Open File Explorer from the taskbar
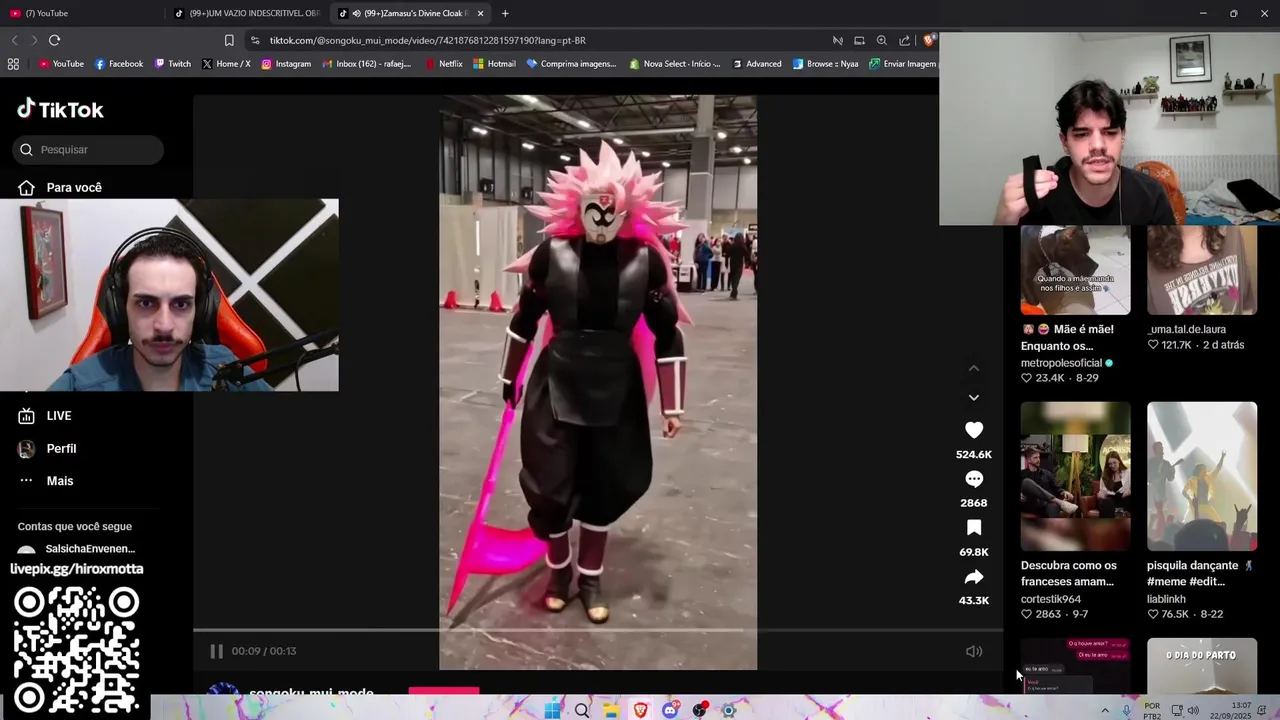Screen dimensions: 1280x720 [x=611, y=710]
